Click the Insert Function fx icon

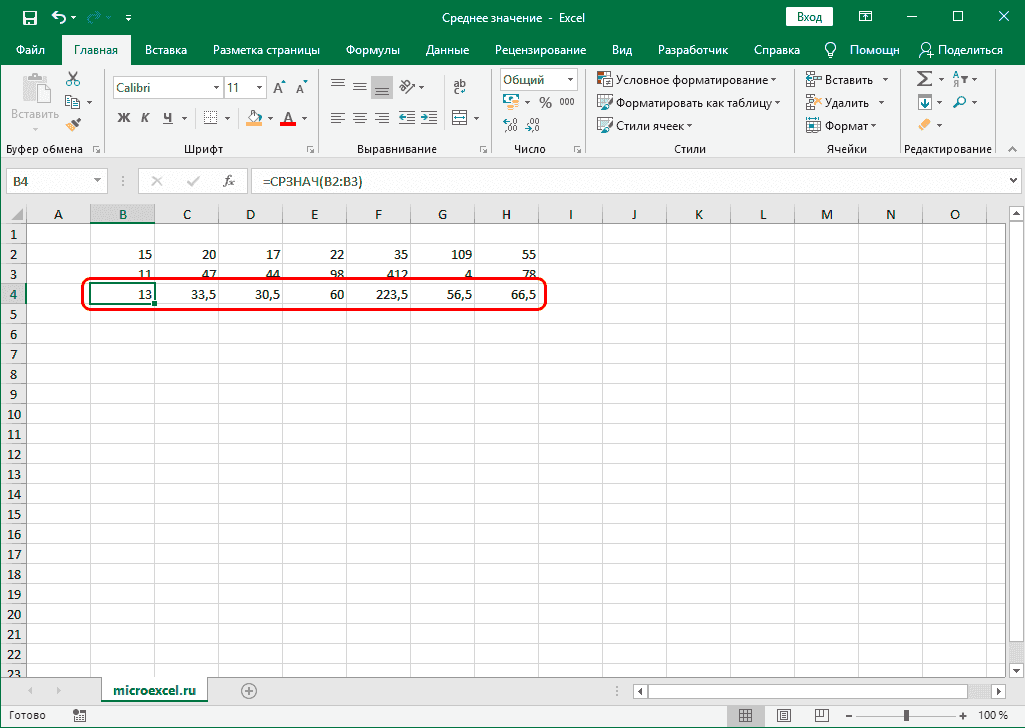pyautogui.click(x=229, y=181)
